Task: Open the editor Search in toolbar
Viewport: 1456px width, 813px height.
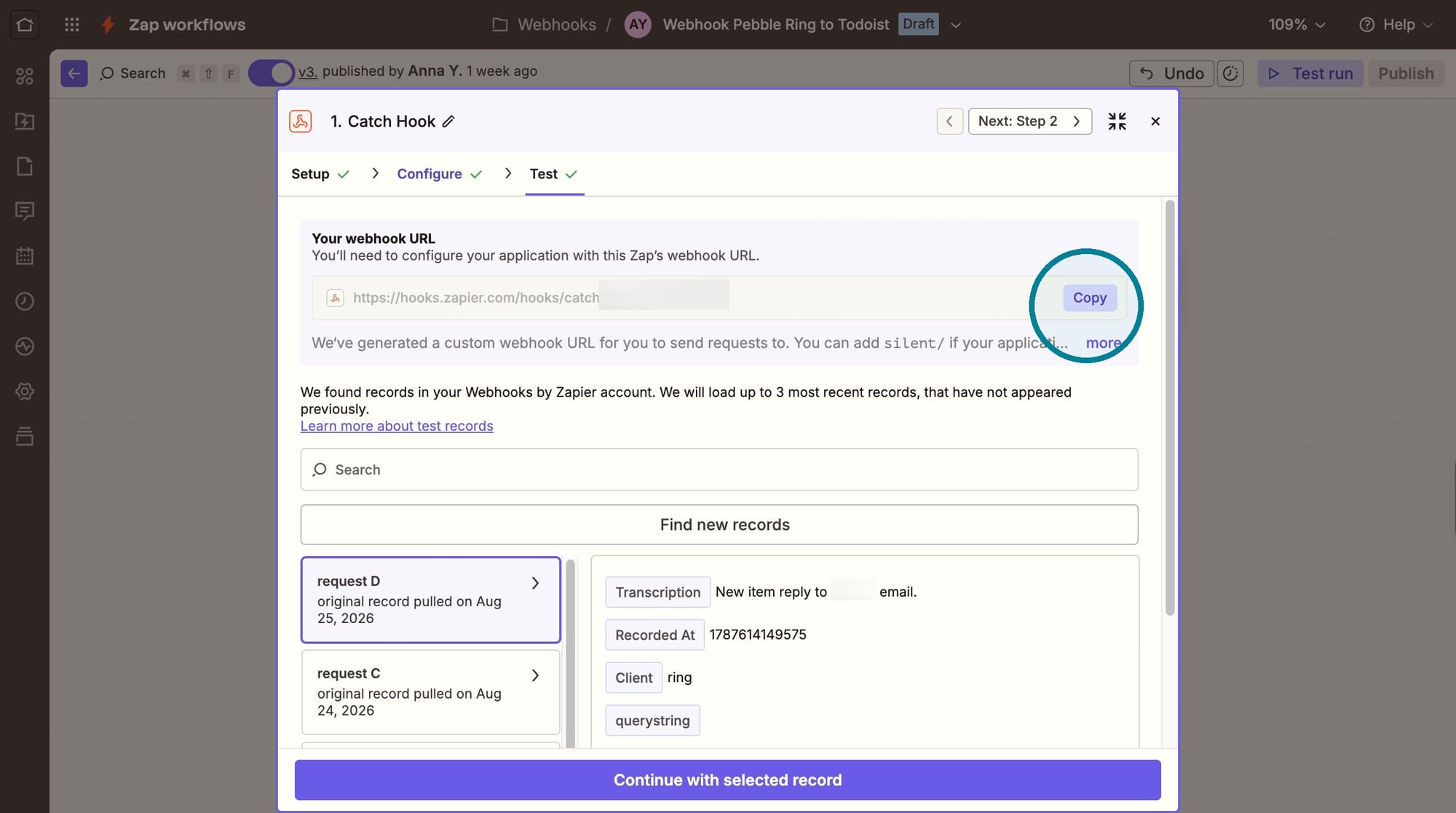Action: coord(132,74)
